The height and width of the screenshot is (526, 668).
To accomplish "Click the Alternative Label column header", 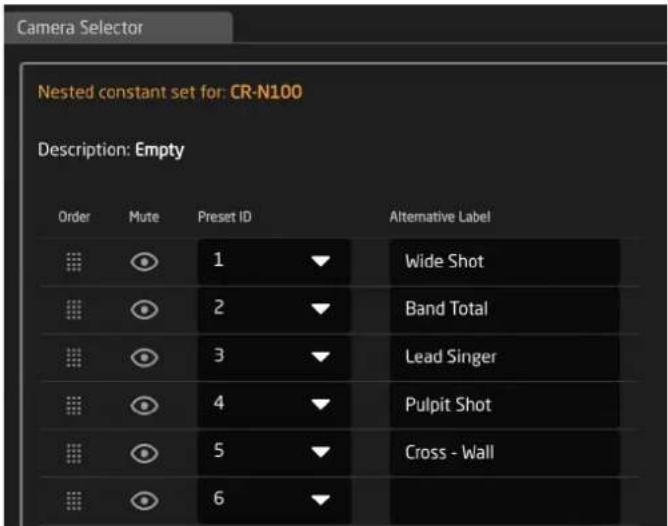I will click(x=440, y=217).
